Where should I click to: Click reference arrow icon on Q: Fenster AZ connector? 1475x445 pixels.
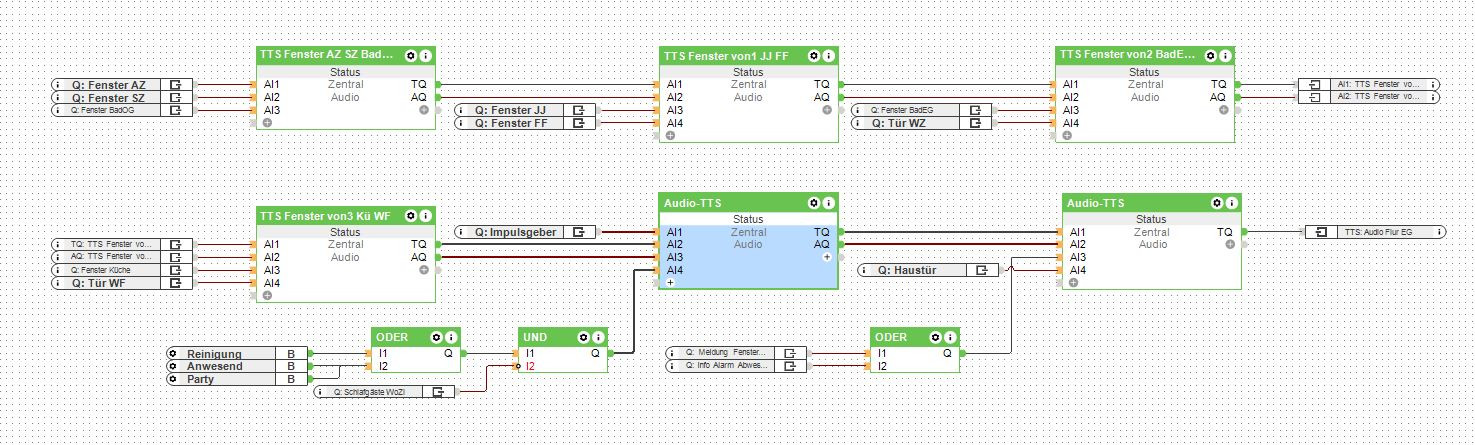pyautogui.click(x=176, y=85)
